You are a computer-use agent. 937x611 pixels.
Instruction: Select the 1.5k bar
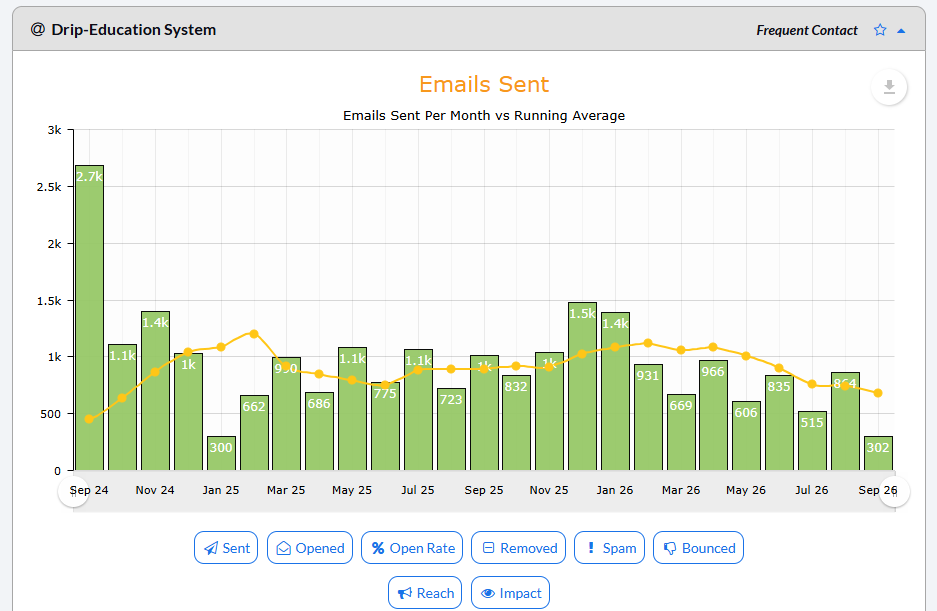(x=583, y=386)
